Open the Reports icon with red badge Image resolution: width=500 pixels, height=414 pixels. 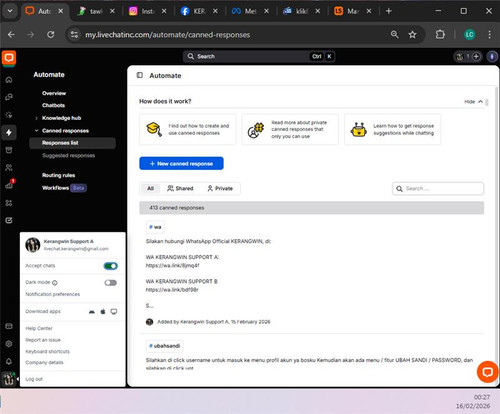coord(9,185)
